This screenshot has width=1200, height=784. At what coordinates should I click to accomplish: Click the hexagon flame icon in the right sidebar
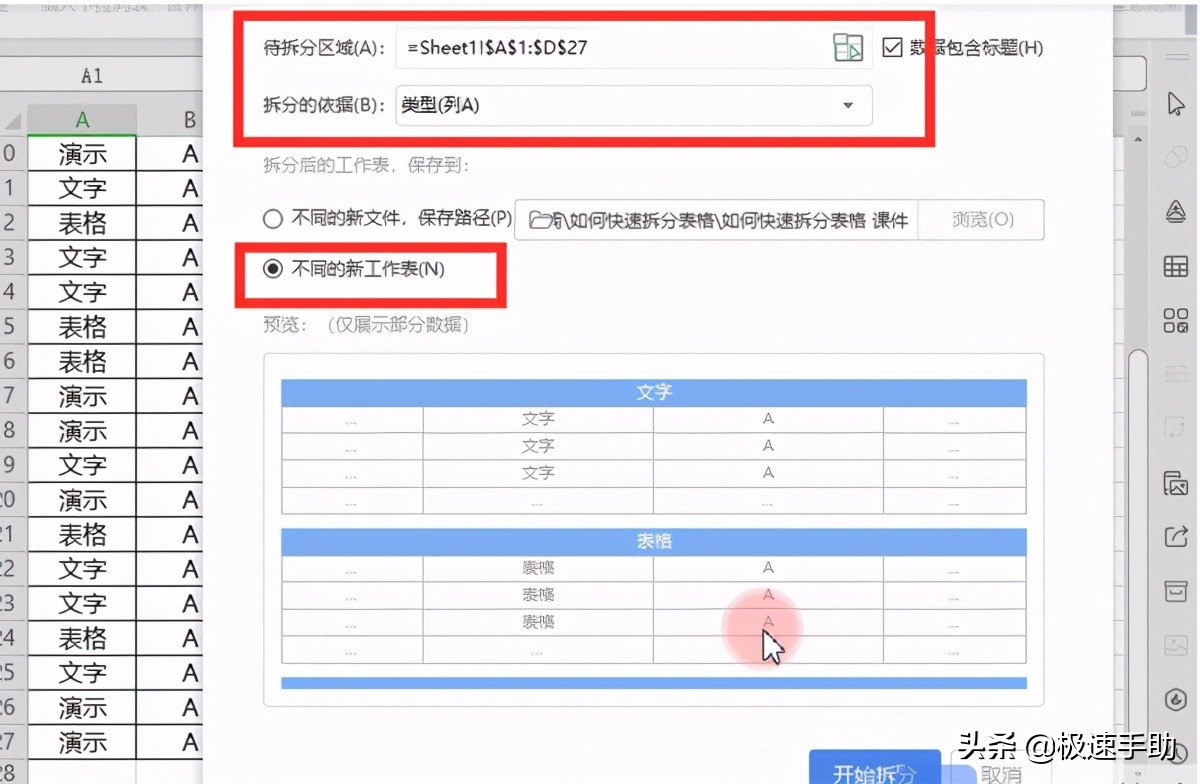tap(1176, 699)
